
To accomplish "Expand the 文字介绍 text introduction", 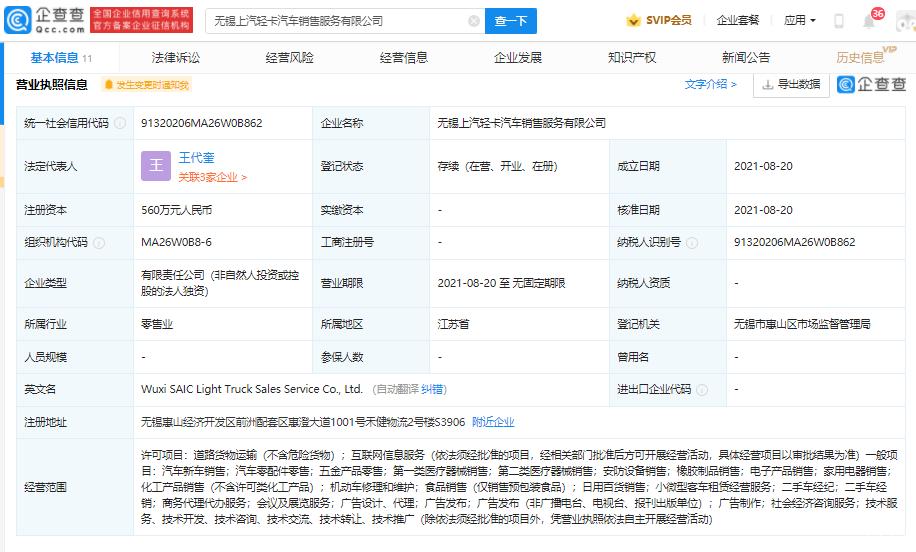I will tap(710, 85).
